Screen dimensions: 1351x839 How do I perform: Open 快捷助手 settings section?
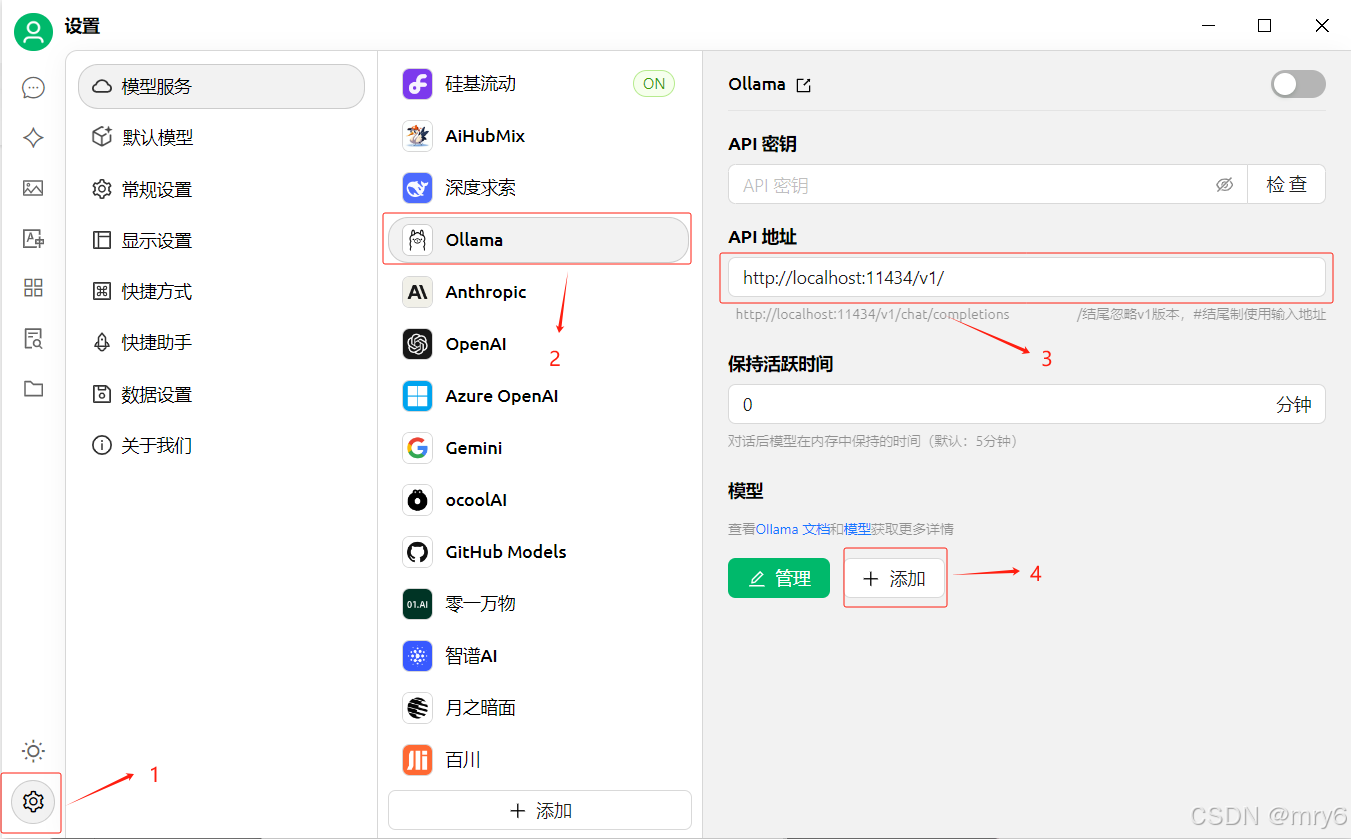221,343
